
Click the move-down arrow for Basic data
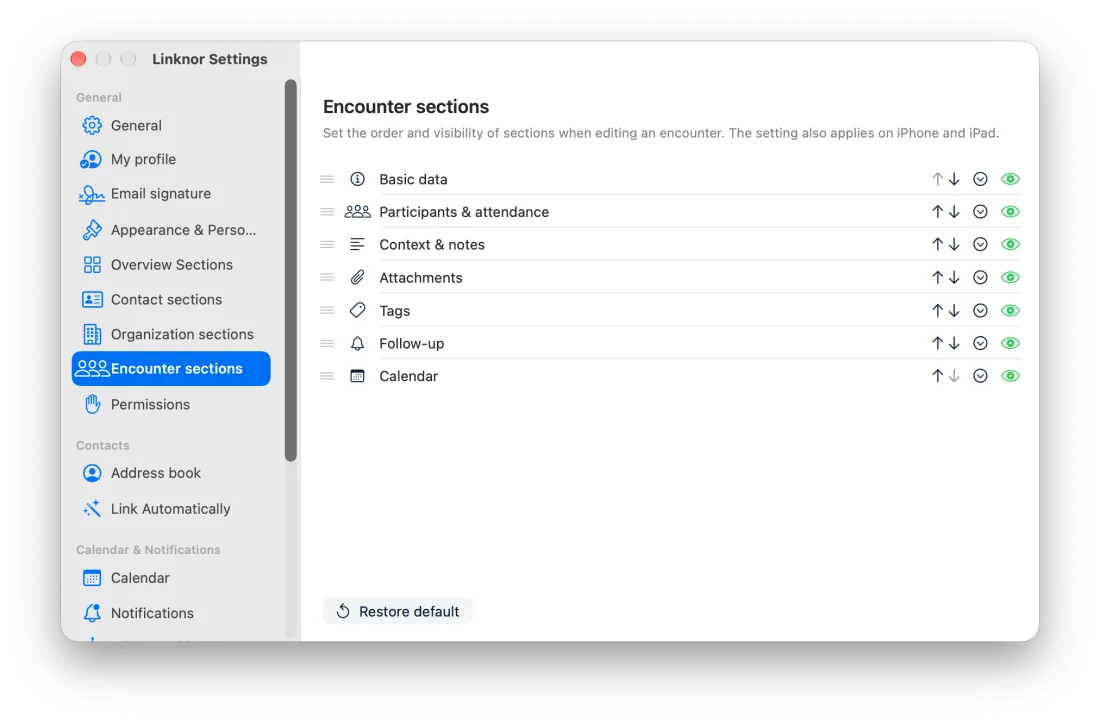[954, 180]
